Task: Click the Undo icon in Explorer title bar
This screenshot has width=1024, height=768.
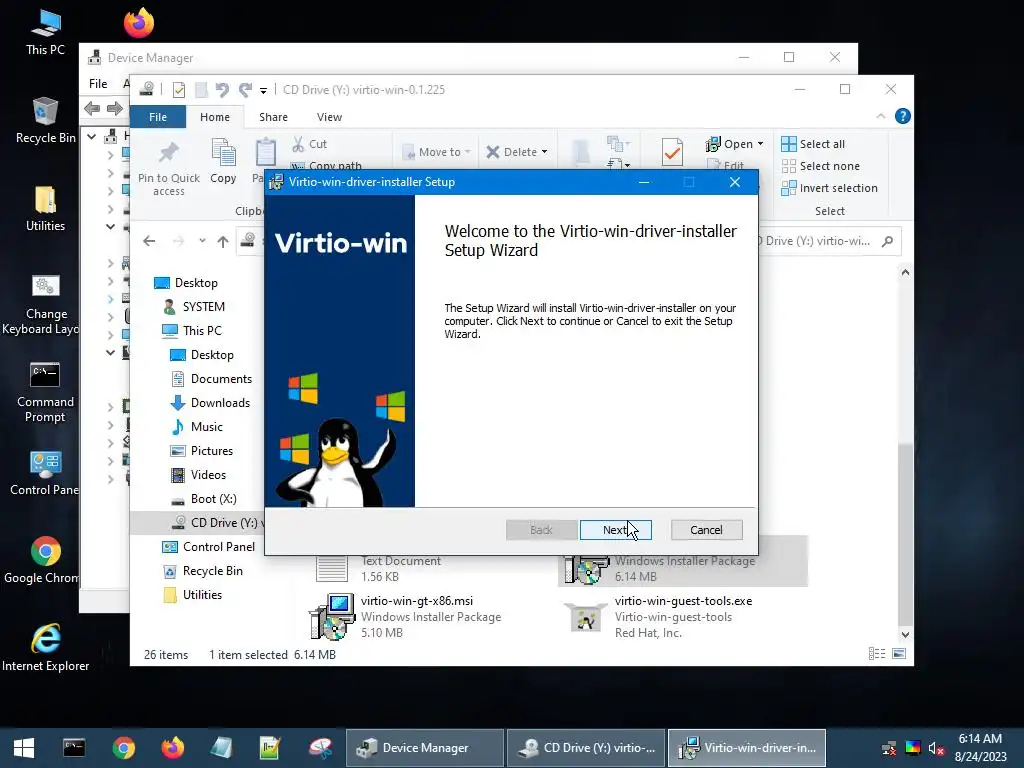Action: pos(222,89)
